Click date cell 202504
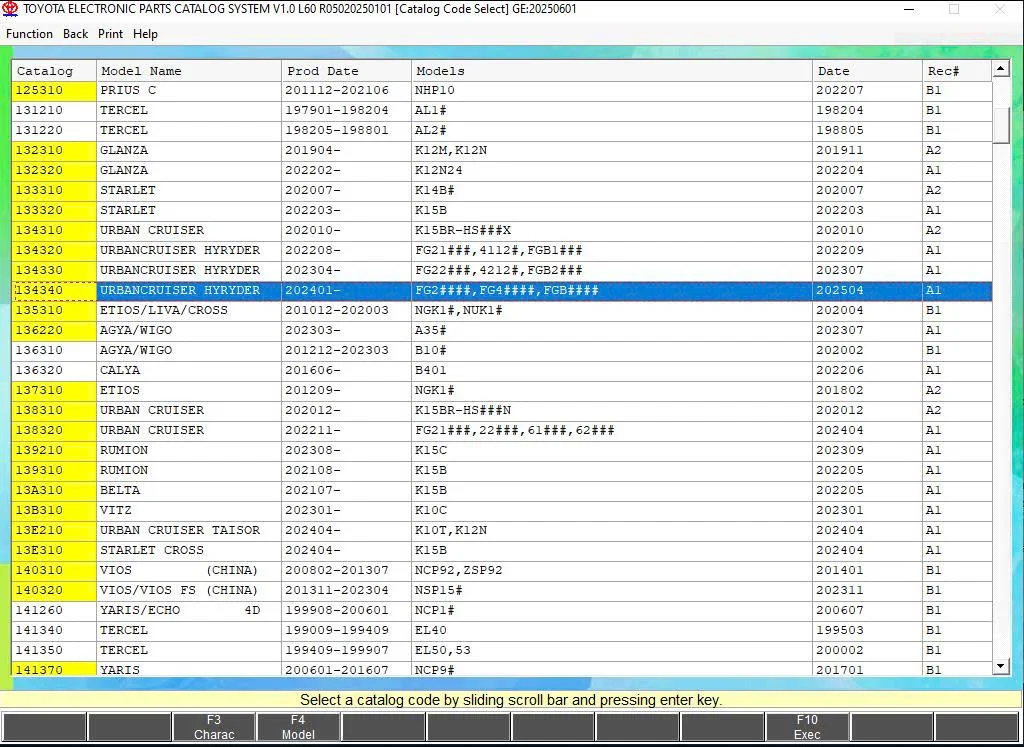The image size is (1024, 747). pyautogui.click(x=867, y=291)
